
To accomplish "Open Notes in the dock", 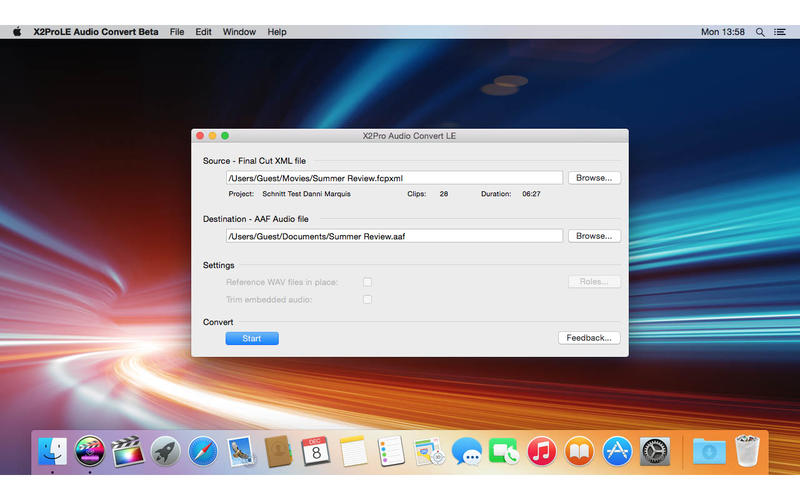I will [353, 451].
